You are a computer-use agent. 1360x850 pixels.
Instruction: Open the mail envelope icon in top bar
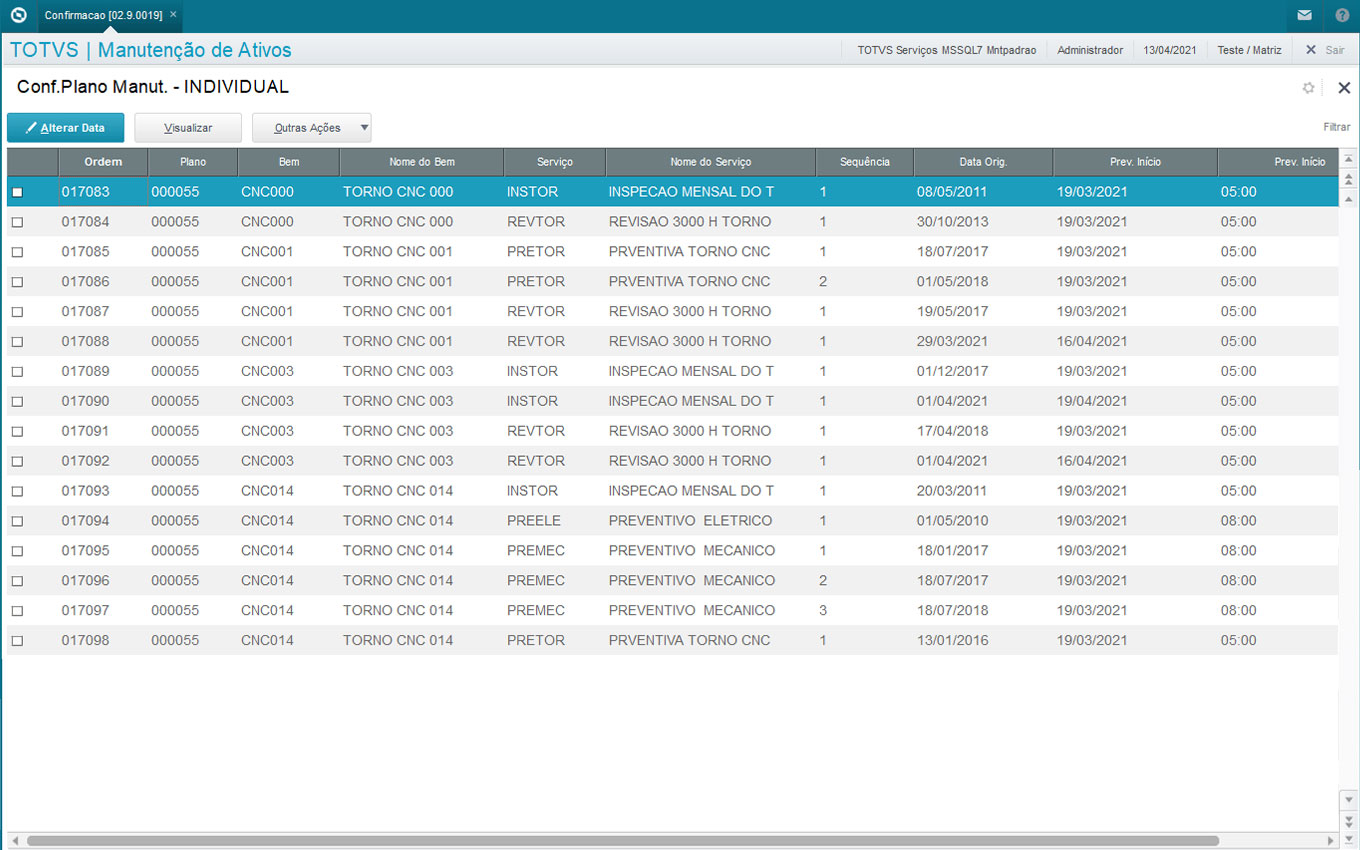[x=1304, y=15]
